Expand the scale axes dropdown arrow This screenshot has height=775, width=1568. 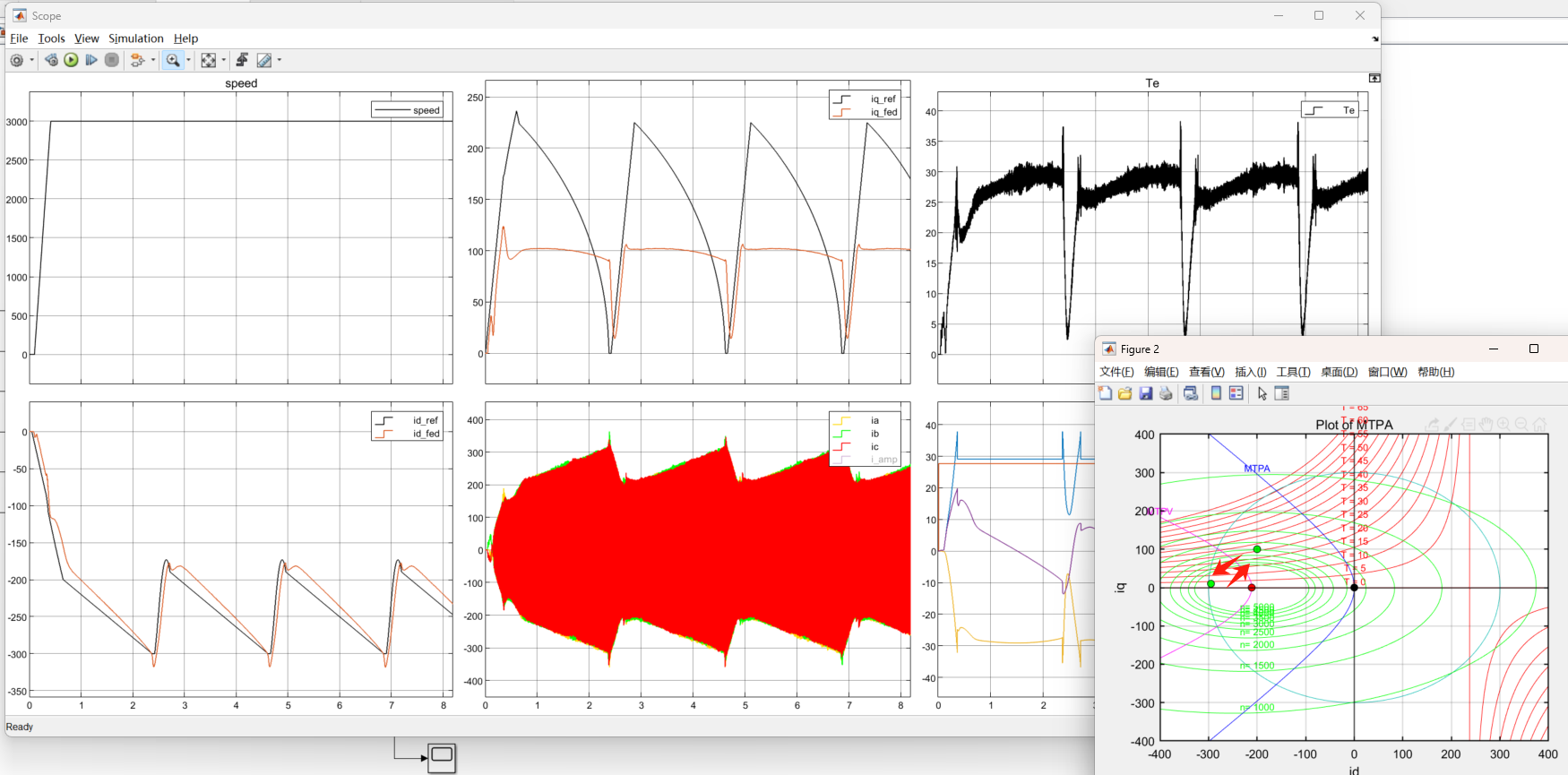tap(224, 60)
